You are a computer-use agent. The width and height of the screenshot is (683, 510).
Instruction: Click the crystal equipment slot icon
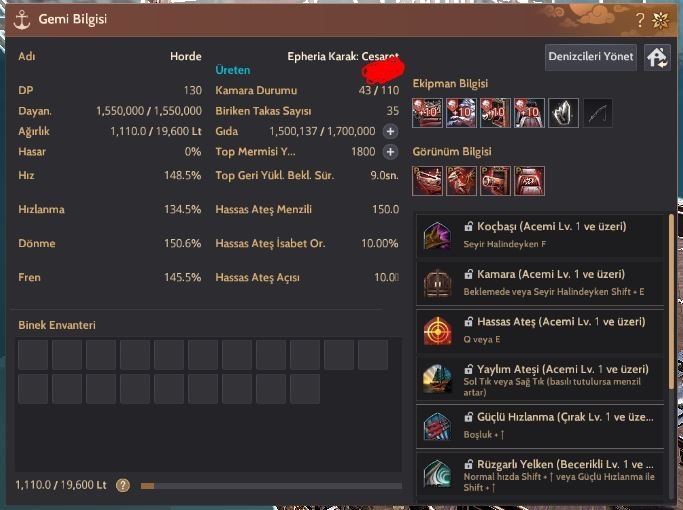(x=563, y=113)
